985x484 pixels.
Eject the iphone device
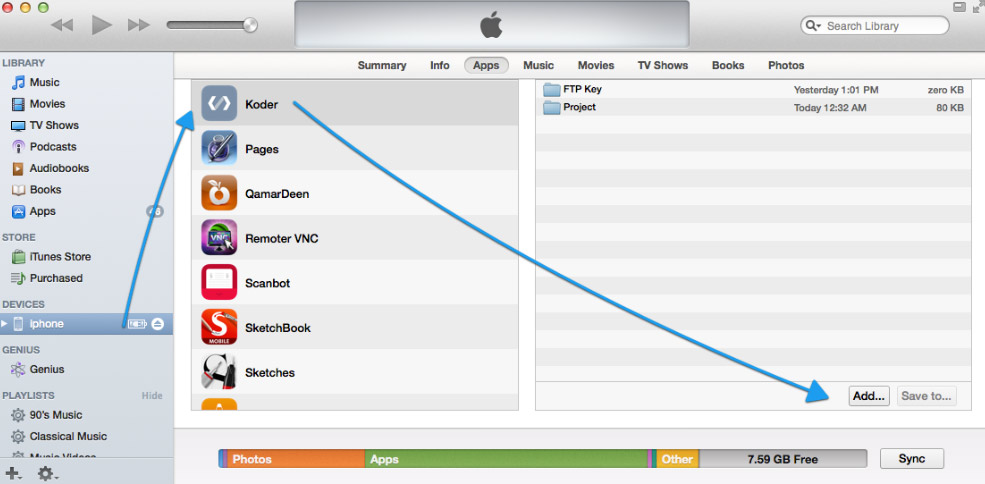[x=158, y=324]
